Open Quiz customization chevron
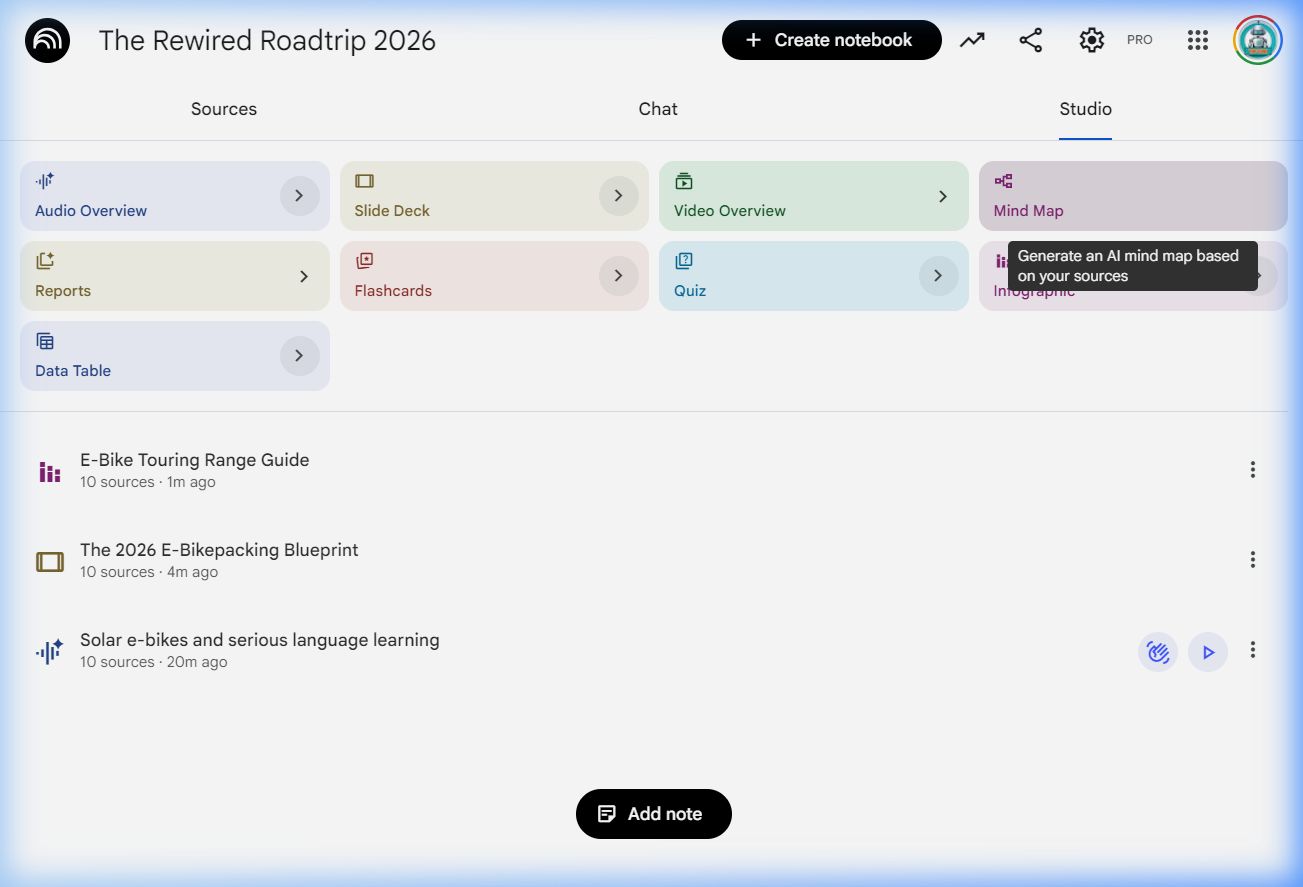The width and height of the screenshot is (1303, 887). click(x=938, y=276)
